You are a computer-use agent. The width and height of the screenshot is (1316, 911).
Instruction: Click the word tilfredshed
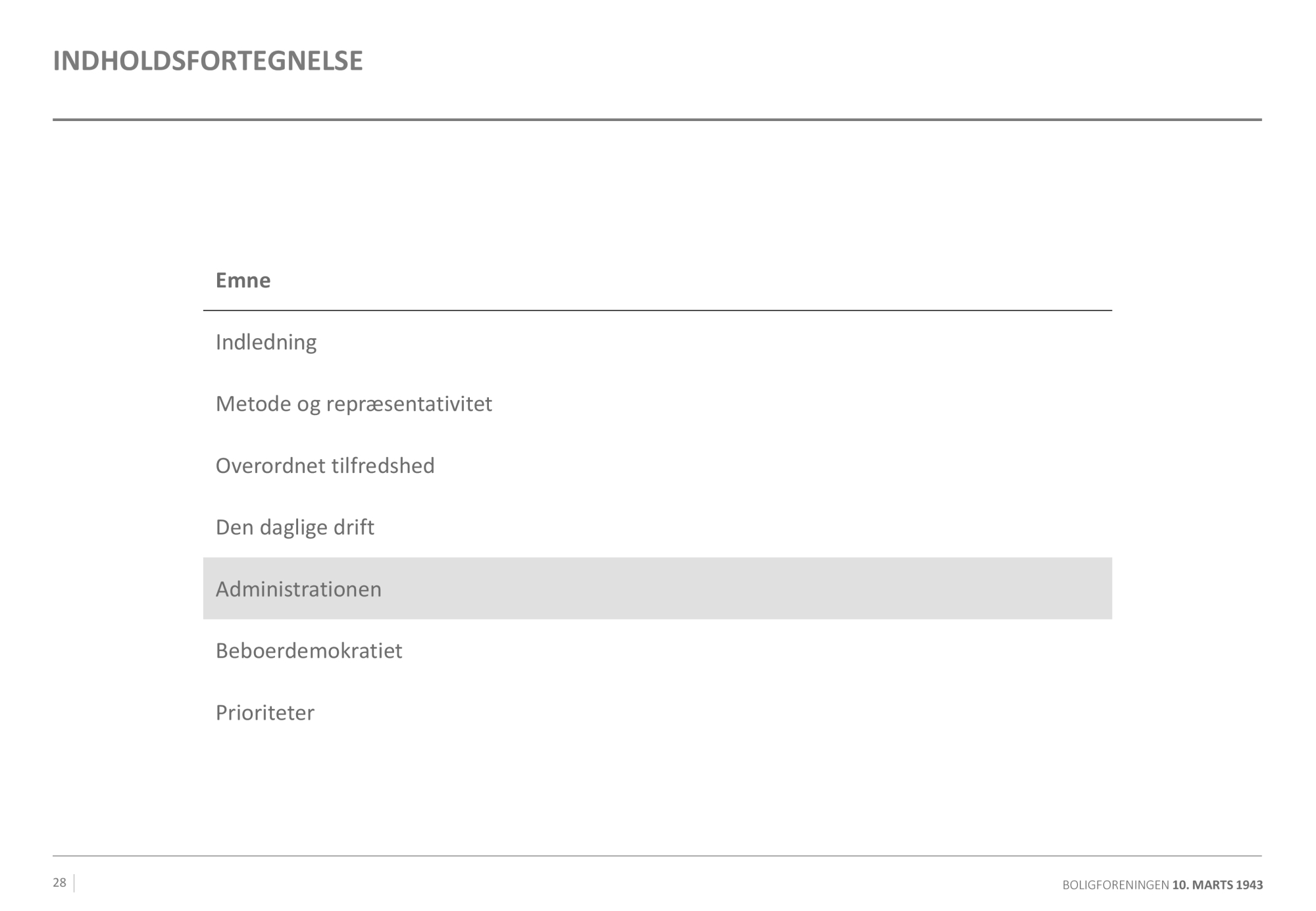point(383,466)
